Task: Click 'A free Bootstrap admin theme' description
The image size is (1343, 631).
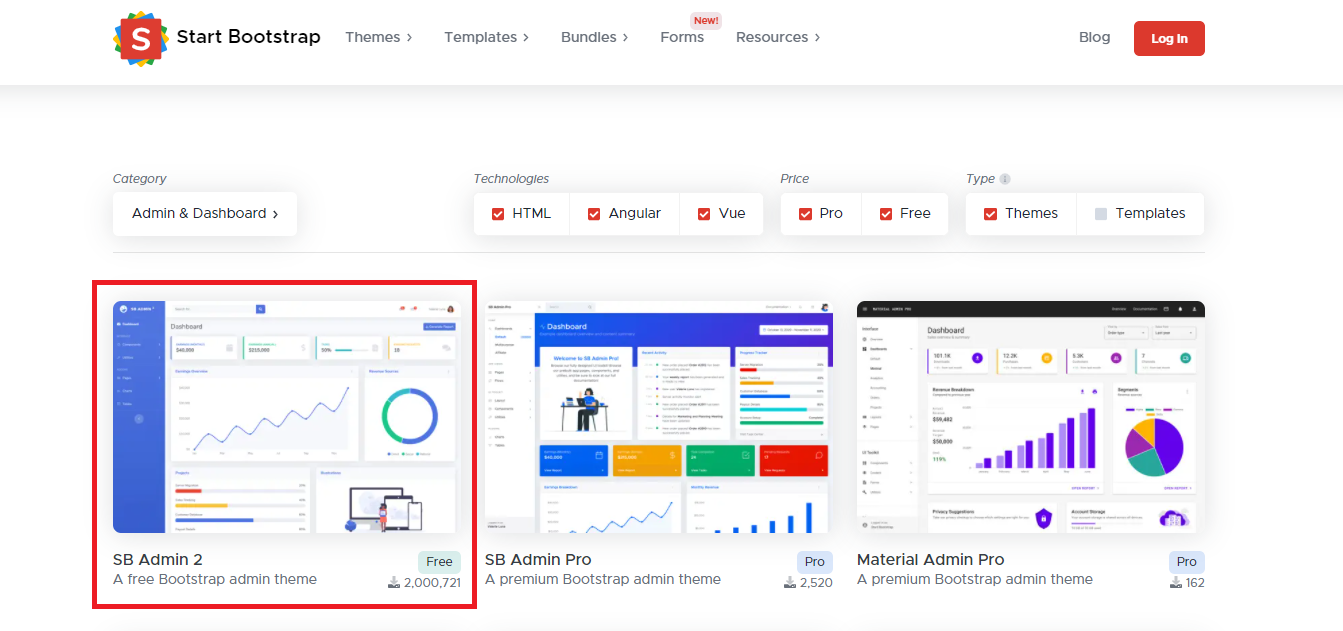Action: point(215,579)
